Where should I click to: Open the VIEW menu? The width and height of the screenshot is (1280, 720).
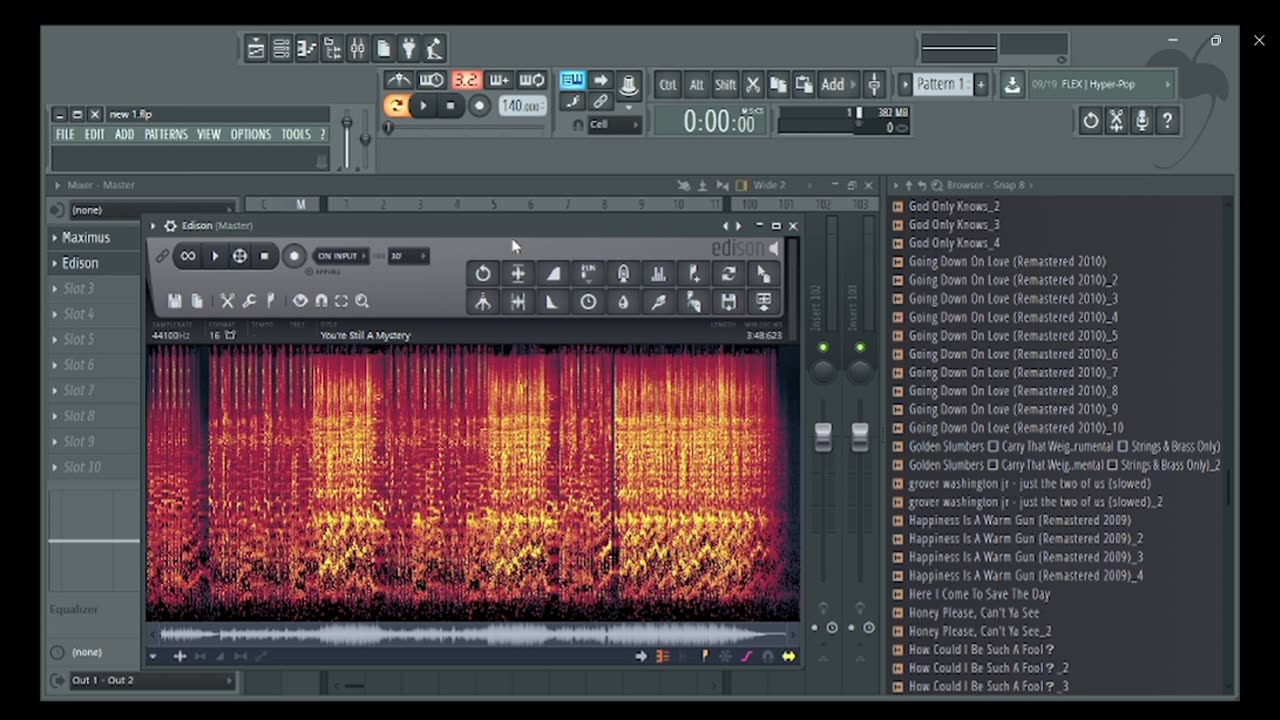209,134
